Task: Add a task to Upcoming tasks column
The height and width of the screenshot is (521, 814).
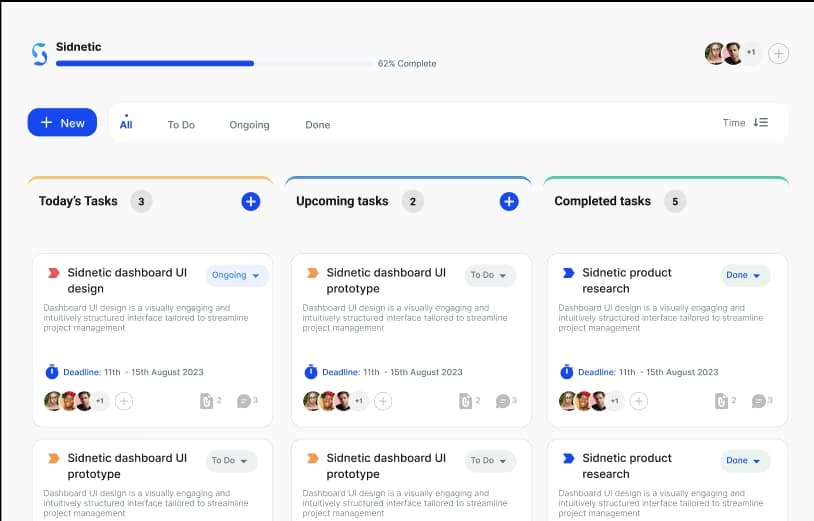Action: [x=508, y=201]
